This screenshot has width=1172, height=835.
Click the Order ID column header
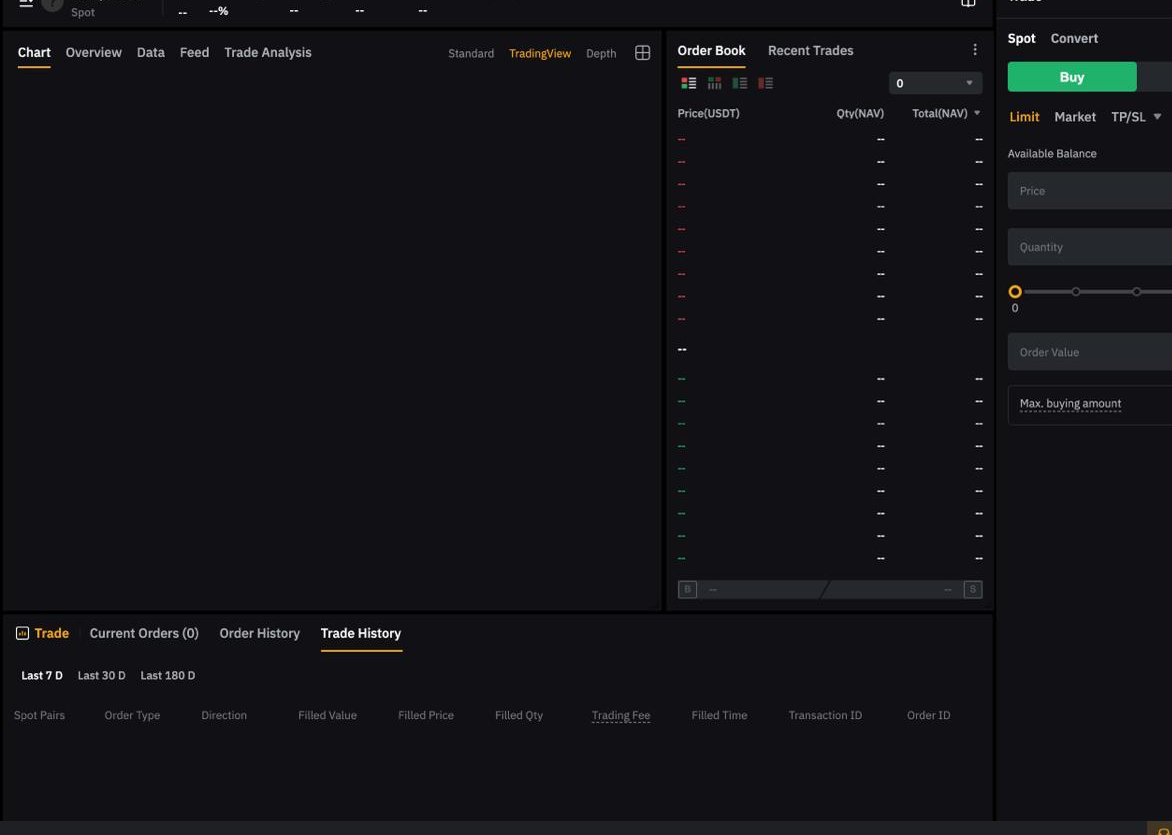tap(928, 715)
